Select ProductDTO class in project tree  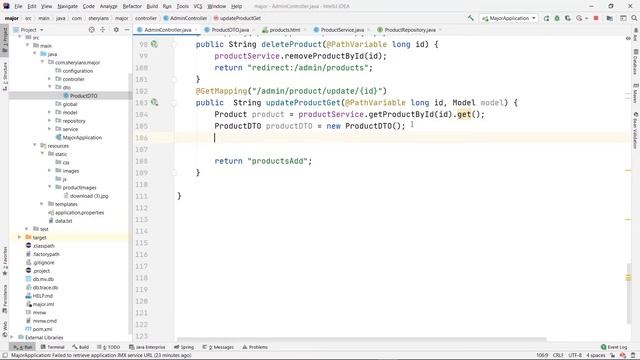[x=80, y=96]
